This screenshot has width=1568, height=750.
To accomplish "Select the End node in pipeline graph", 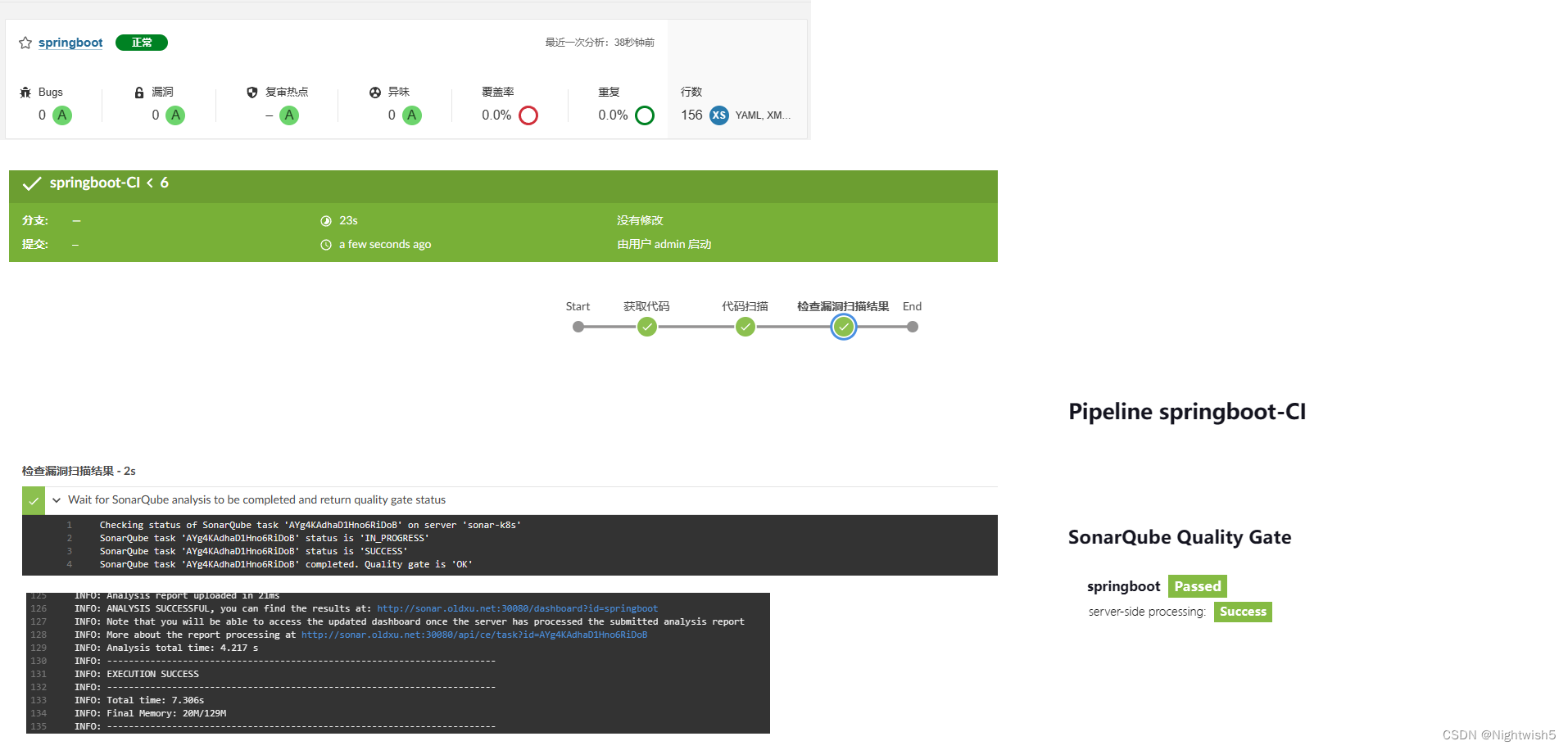I will coord(913,327).
